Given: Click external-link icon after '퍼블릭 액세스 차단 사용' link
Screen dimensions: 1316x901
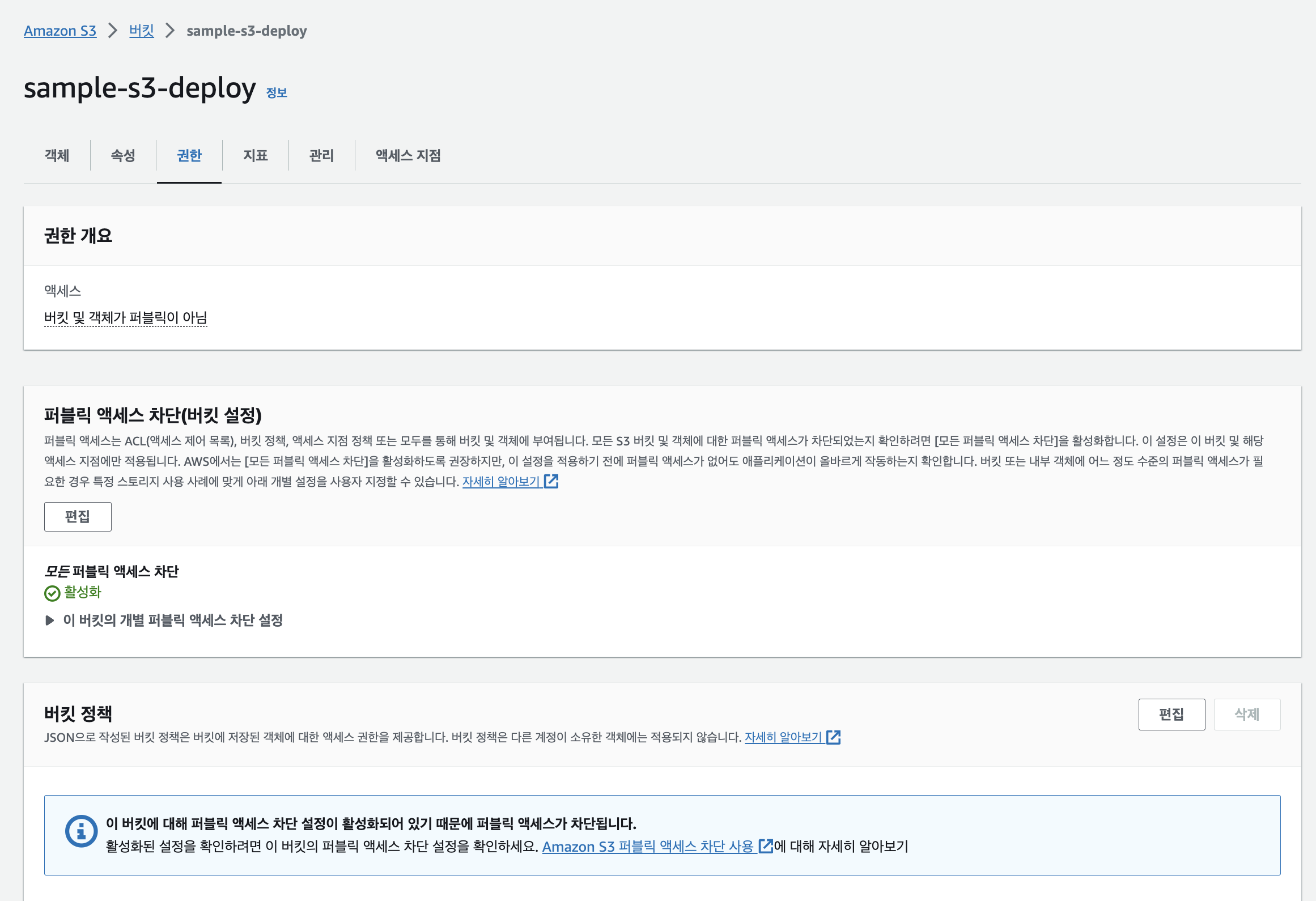Looking at the screenshot, I should tap(766, 846).
